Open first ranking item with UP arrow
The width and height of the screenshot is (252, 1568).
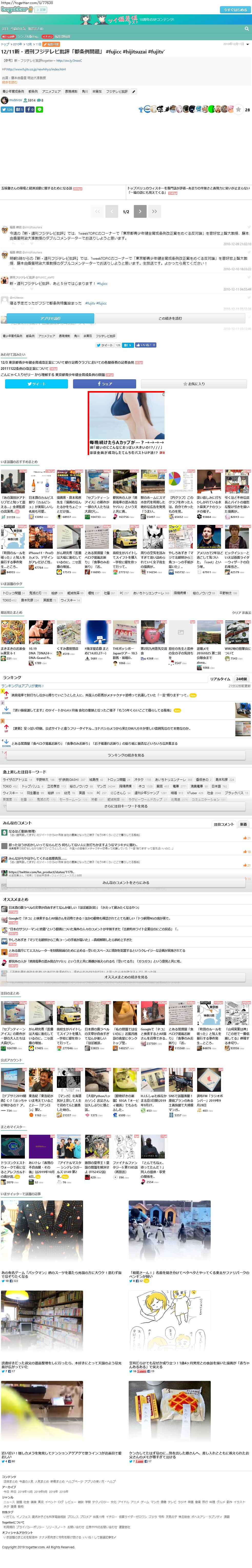pyautogui.click(x=100, y=695)
